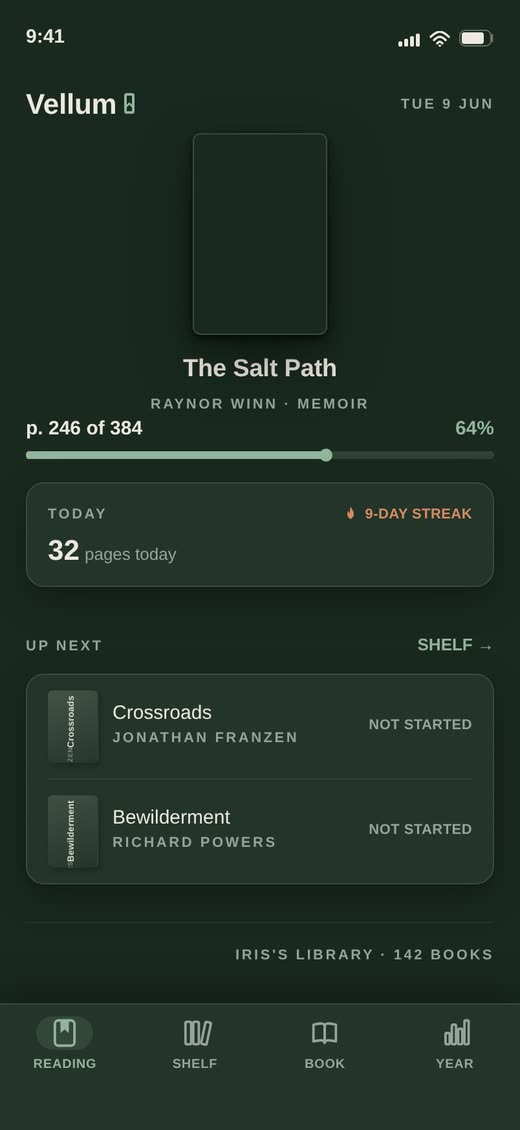The image size is (520, 1130).
Task: Open The Salt Path book cover
Action: (x=260, y=233)
